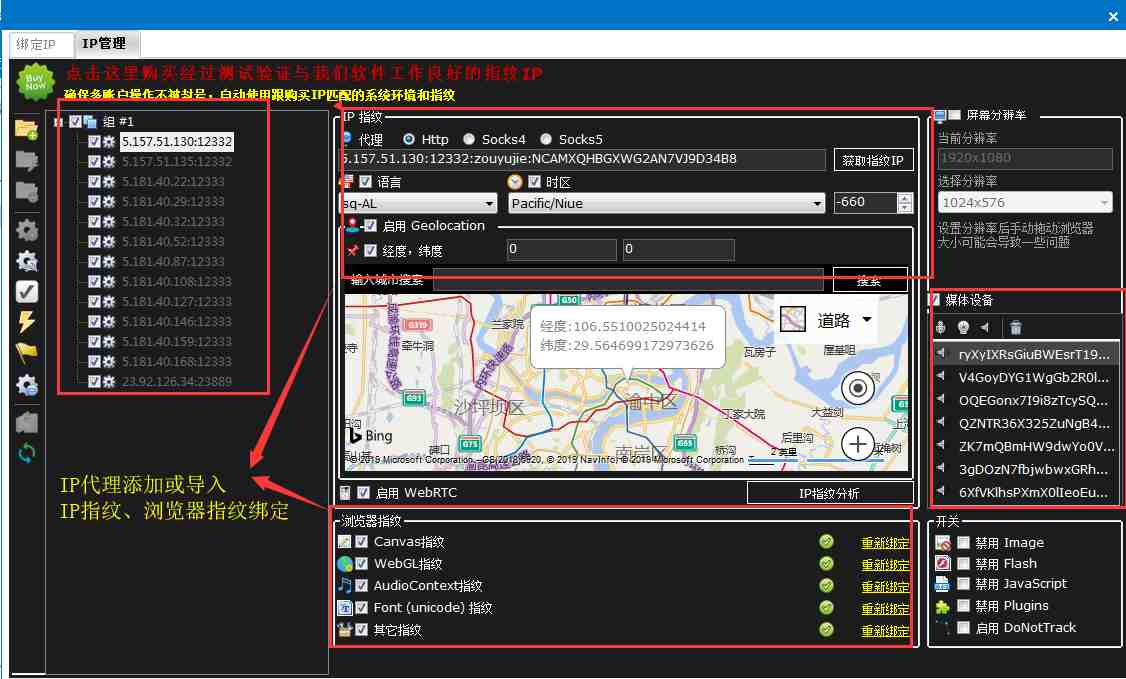Click the city search input field
The height and width of the screenshot is (679, 1126).
pyautogui.click(x=628, y=281)
